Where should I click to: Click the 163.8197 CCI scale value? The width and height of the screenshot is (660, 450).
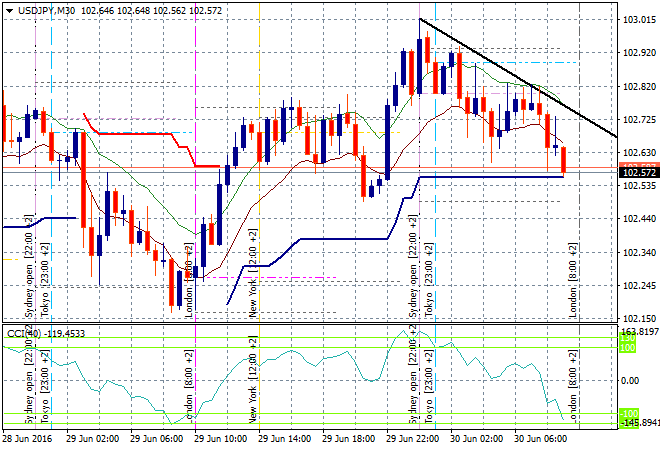(638, 331)
